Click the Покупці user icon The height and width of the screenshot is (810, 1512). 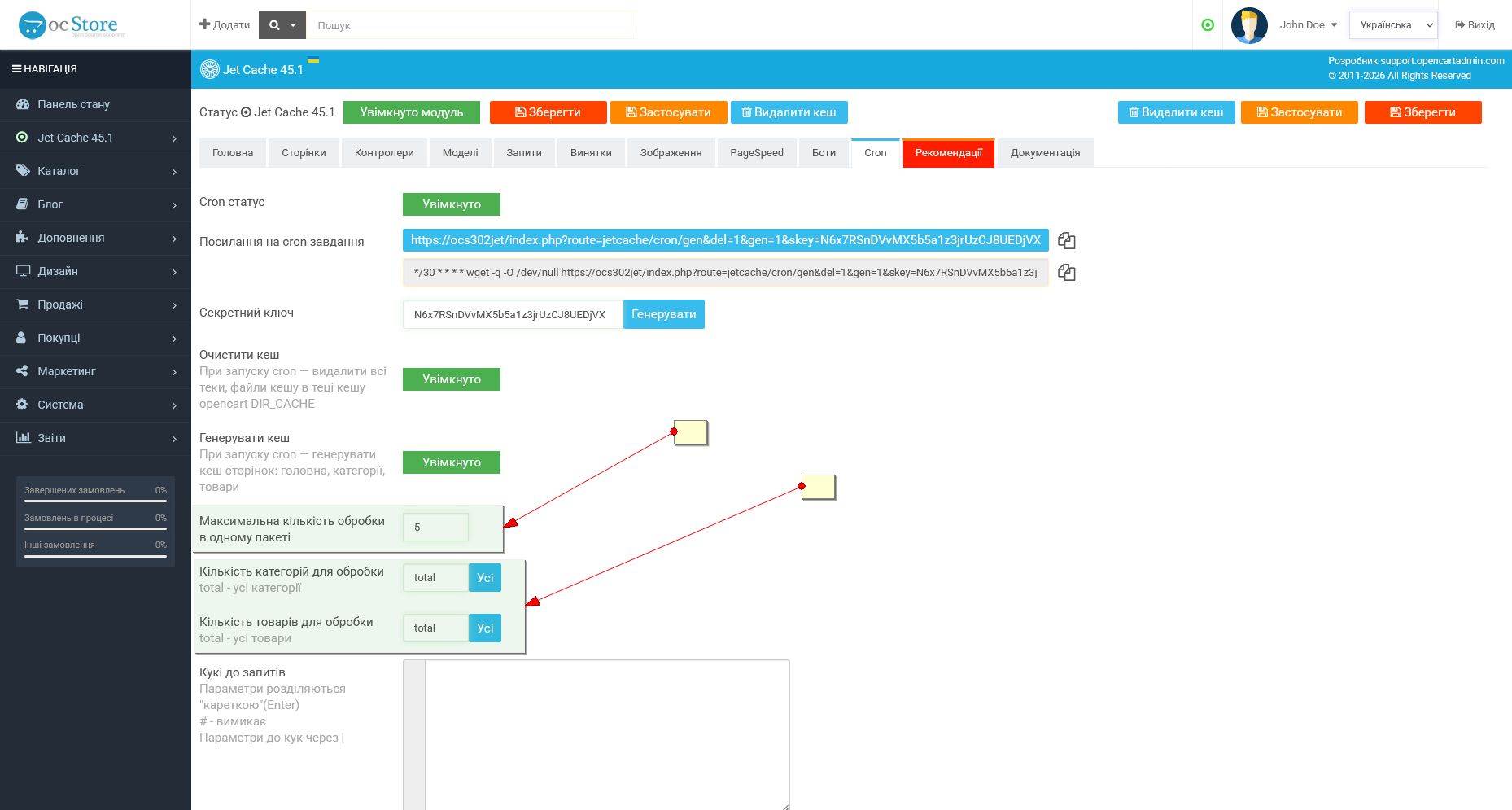tap(21, 338)
